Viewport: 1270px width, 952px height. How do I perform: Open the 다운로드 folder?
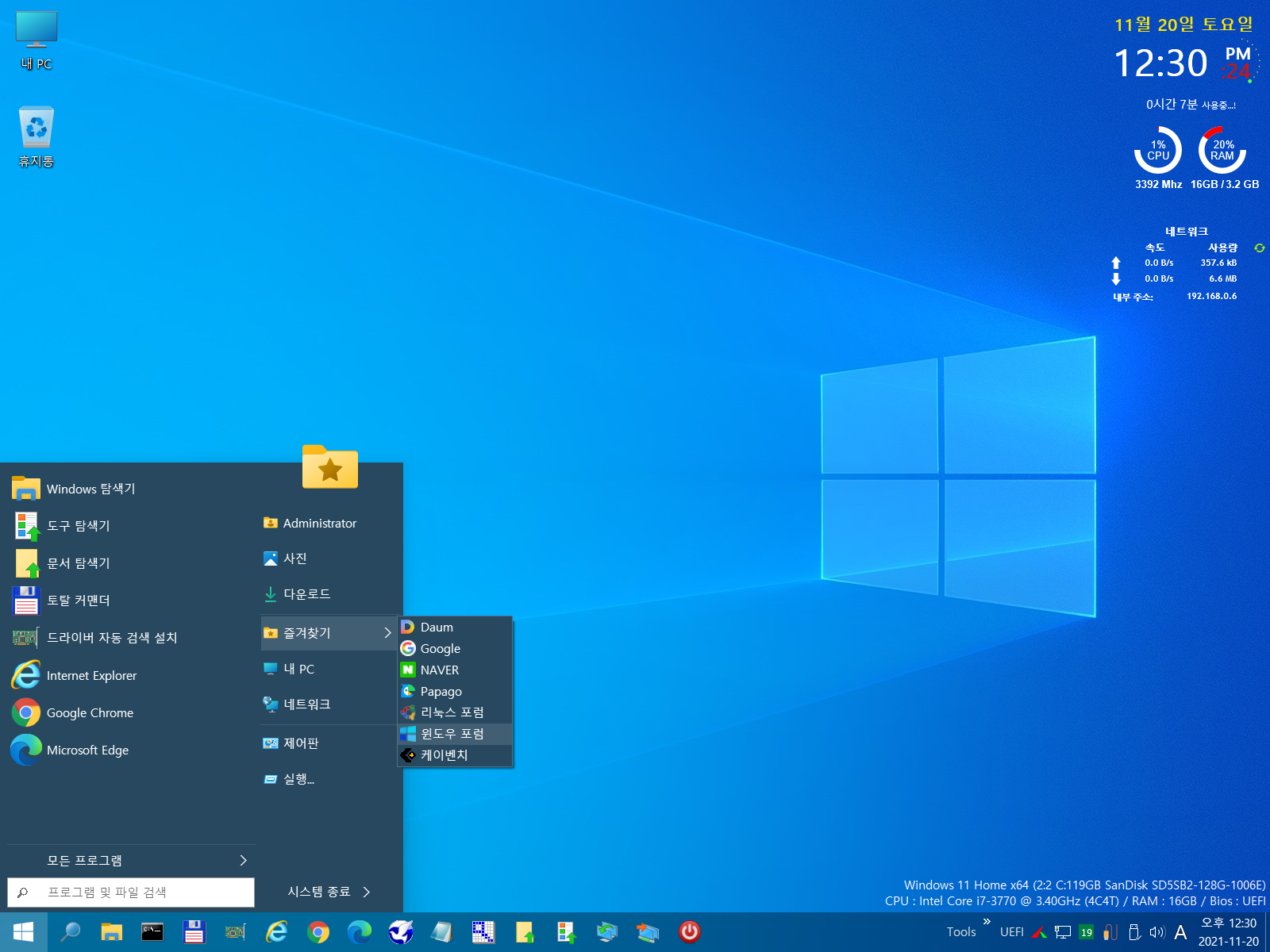[328, 594]
